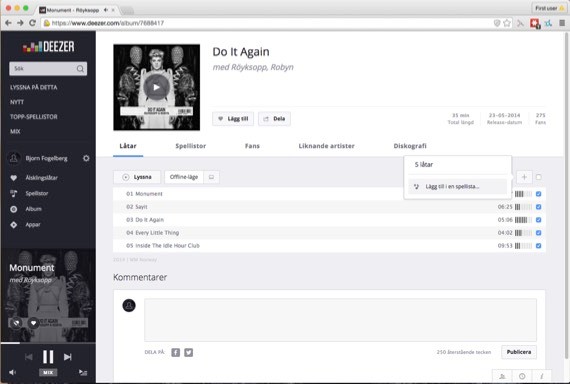
Task: Click the plus add button above tracklist
Action: [x=524, y=177]
